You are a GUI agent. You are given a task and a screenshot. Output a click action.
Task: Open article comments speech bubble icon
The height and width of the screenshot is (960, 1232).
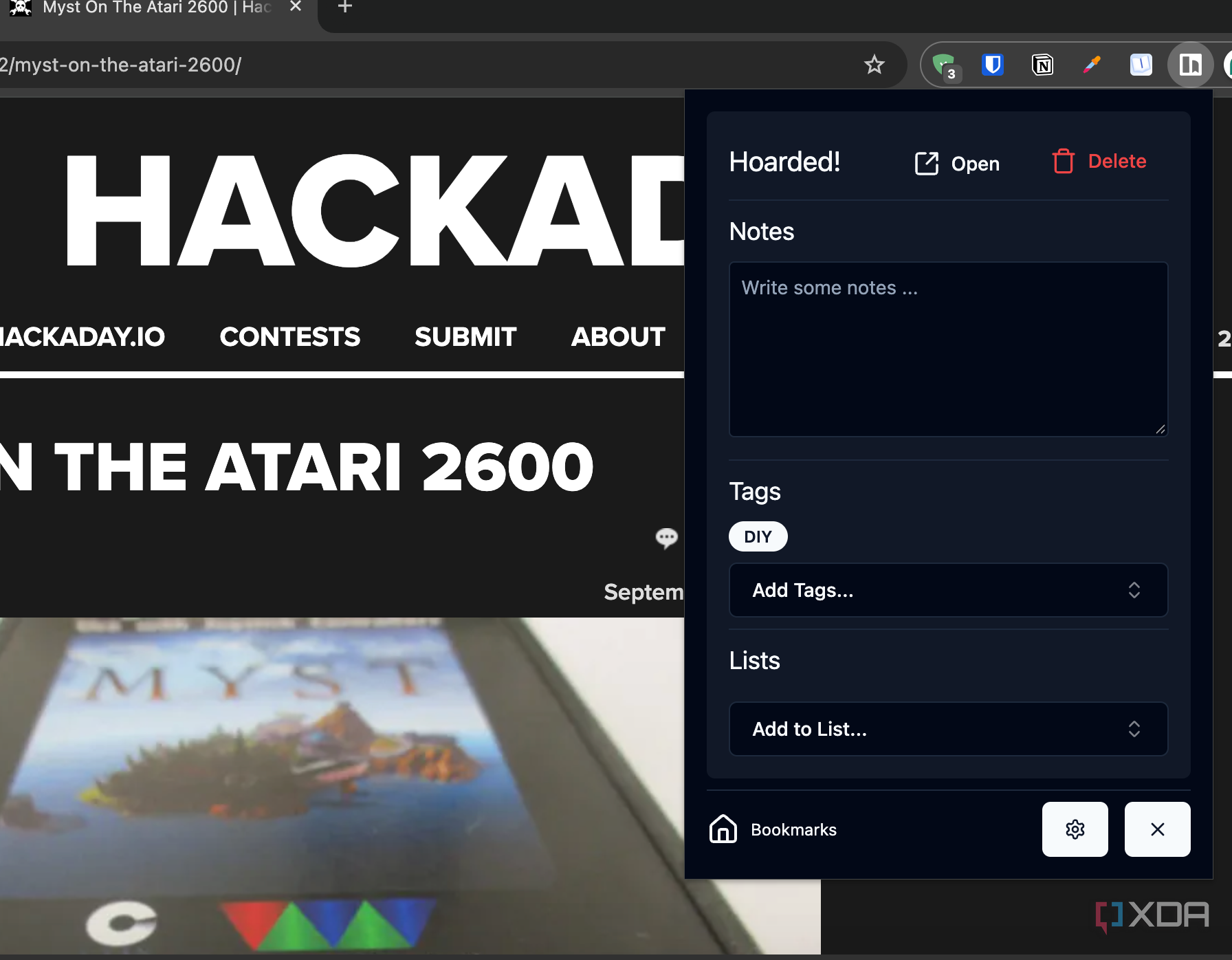click(x=666, y=537)
